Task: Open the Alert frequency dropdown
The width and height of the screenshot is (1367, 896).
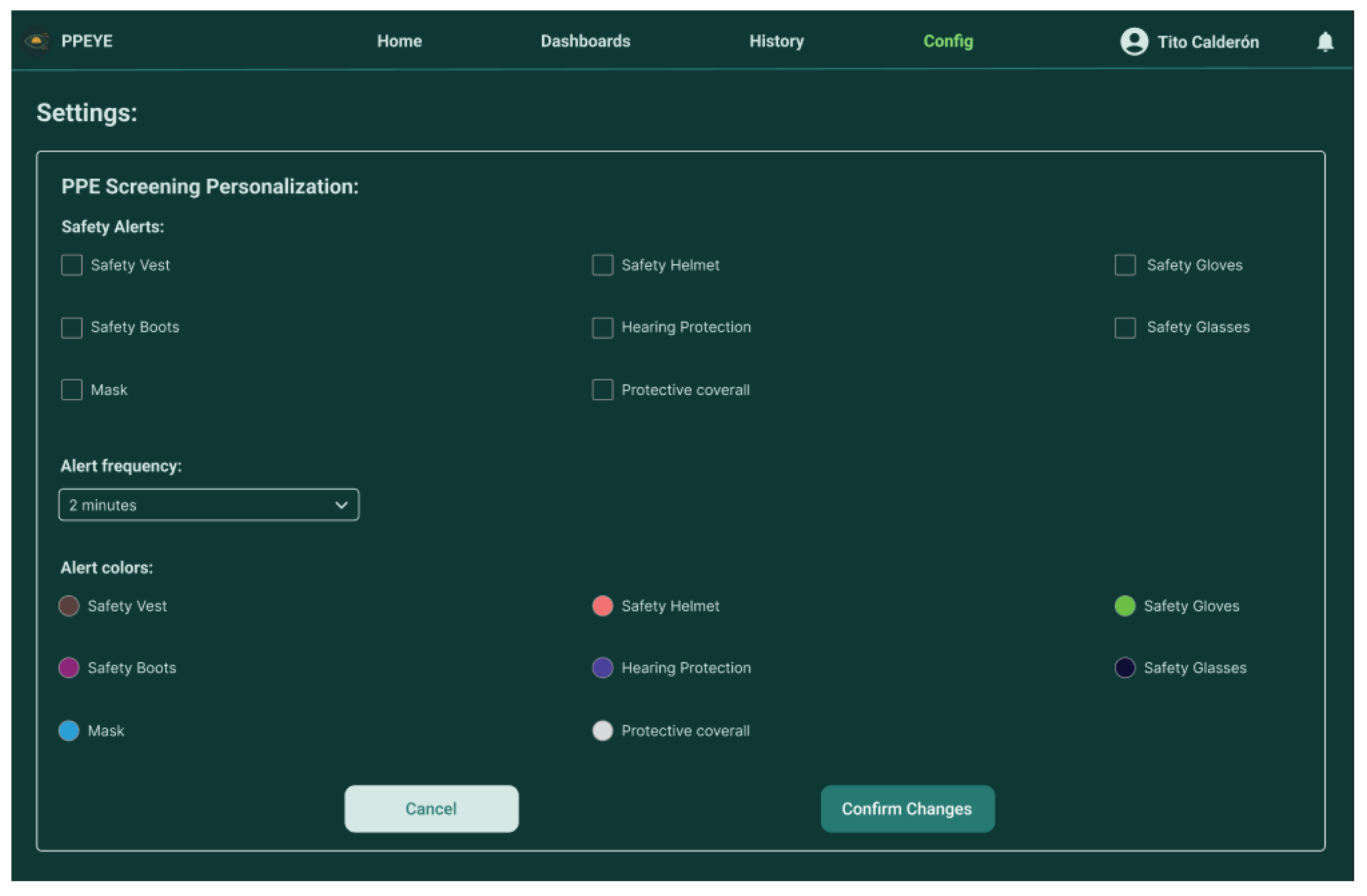Action: pos(208,505)
